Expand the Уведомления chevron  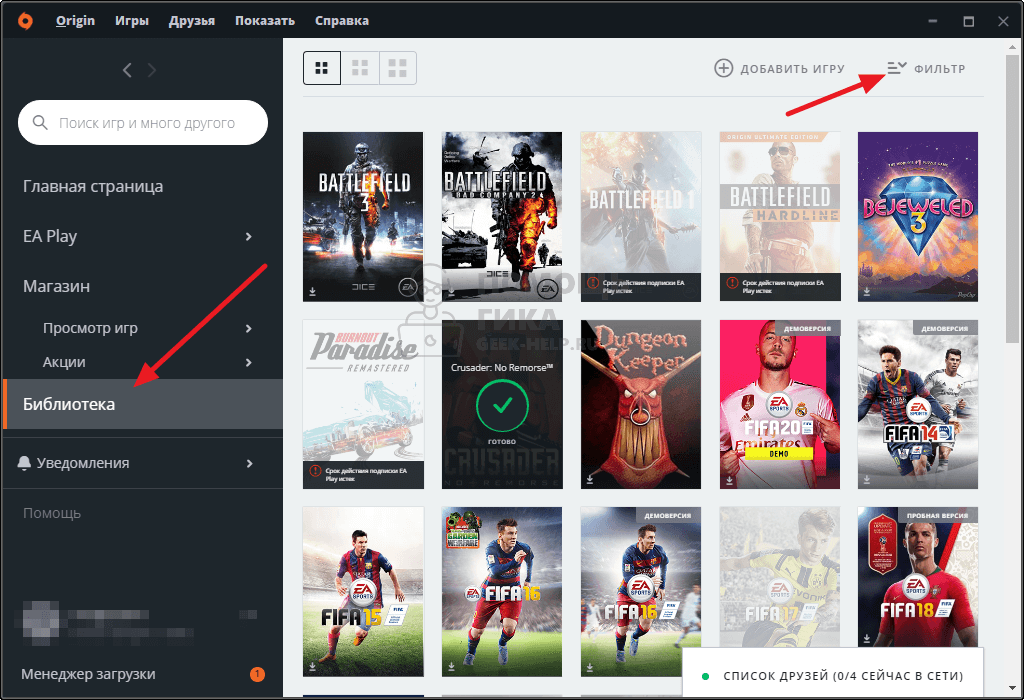click(x=248, y=463)
